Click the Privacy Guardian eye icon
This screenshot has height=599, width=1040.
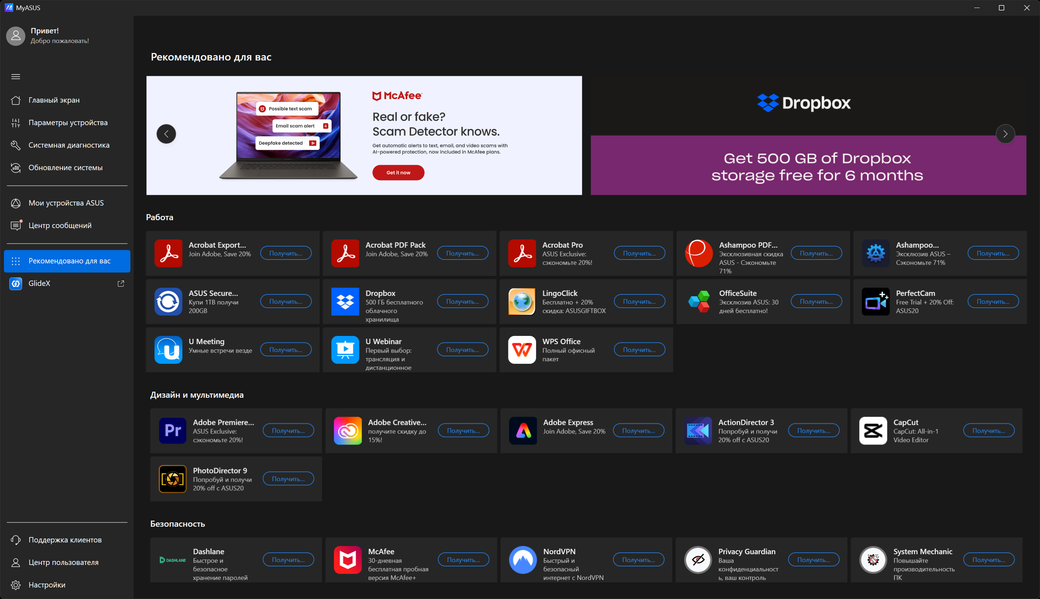coord(698,560)
